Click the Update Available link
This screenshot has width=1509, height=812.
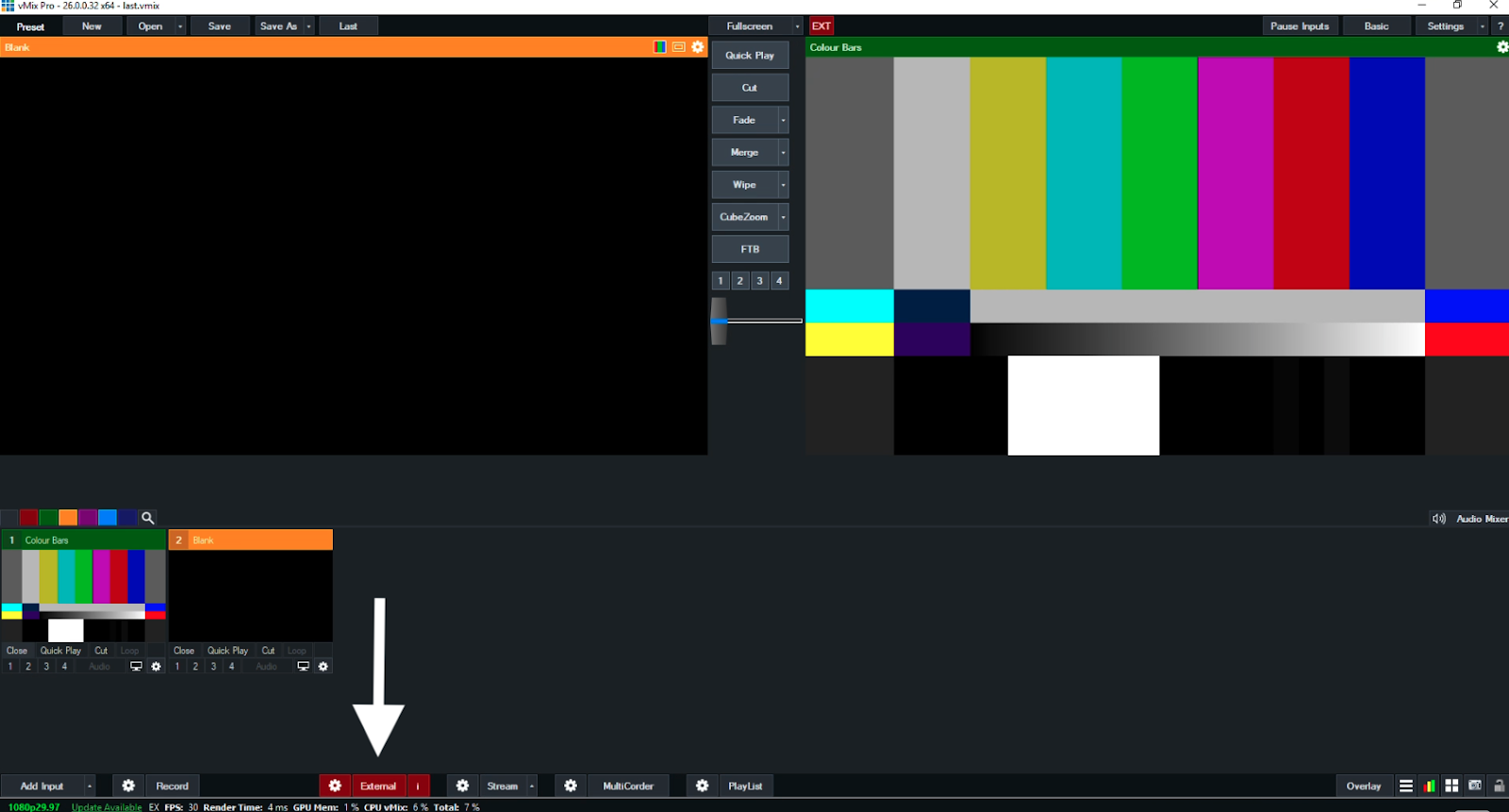[107, 807]
